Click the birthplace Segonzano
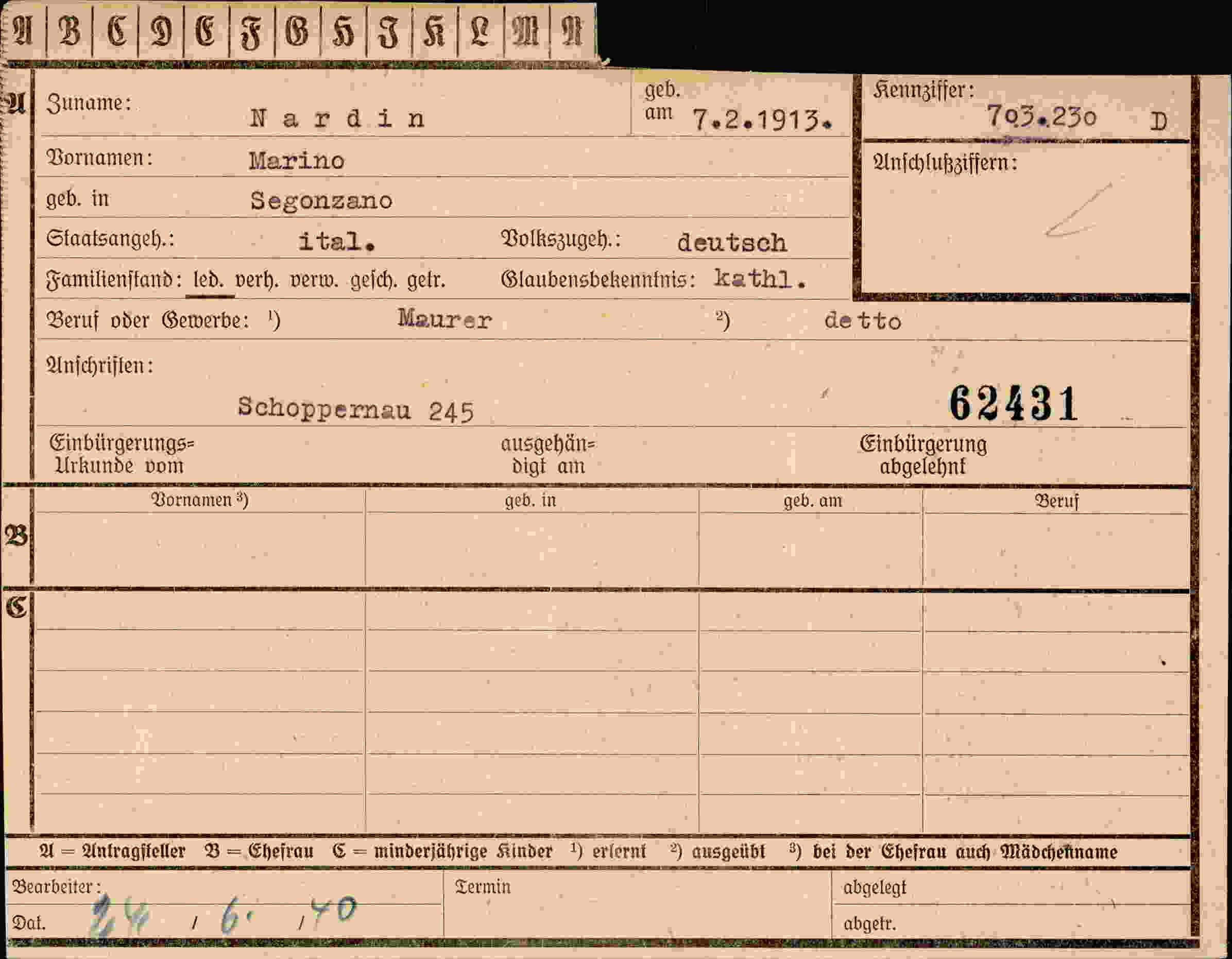This screenshot has width=1232, height=959. [x=321, y=201]
